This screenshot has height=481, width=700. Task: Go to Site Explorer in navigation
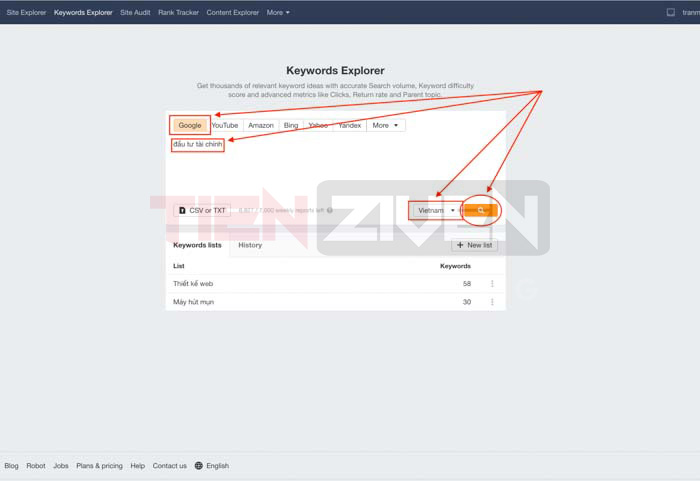26,13
